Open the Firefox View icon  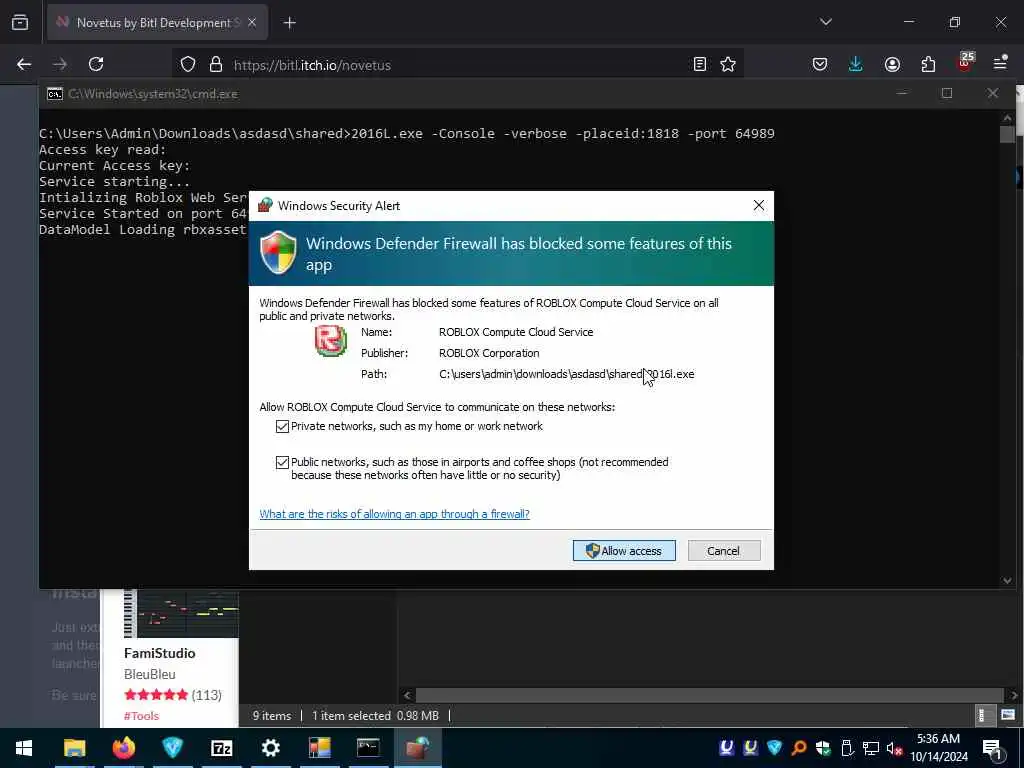[x=20, y=23]
